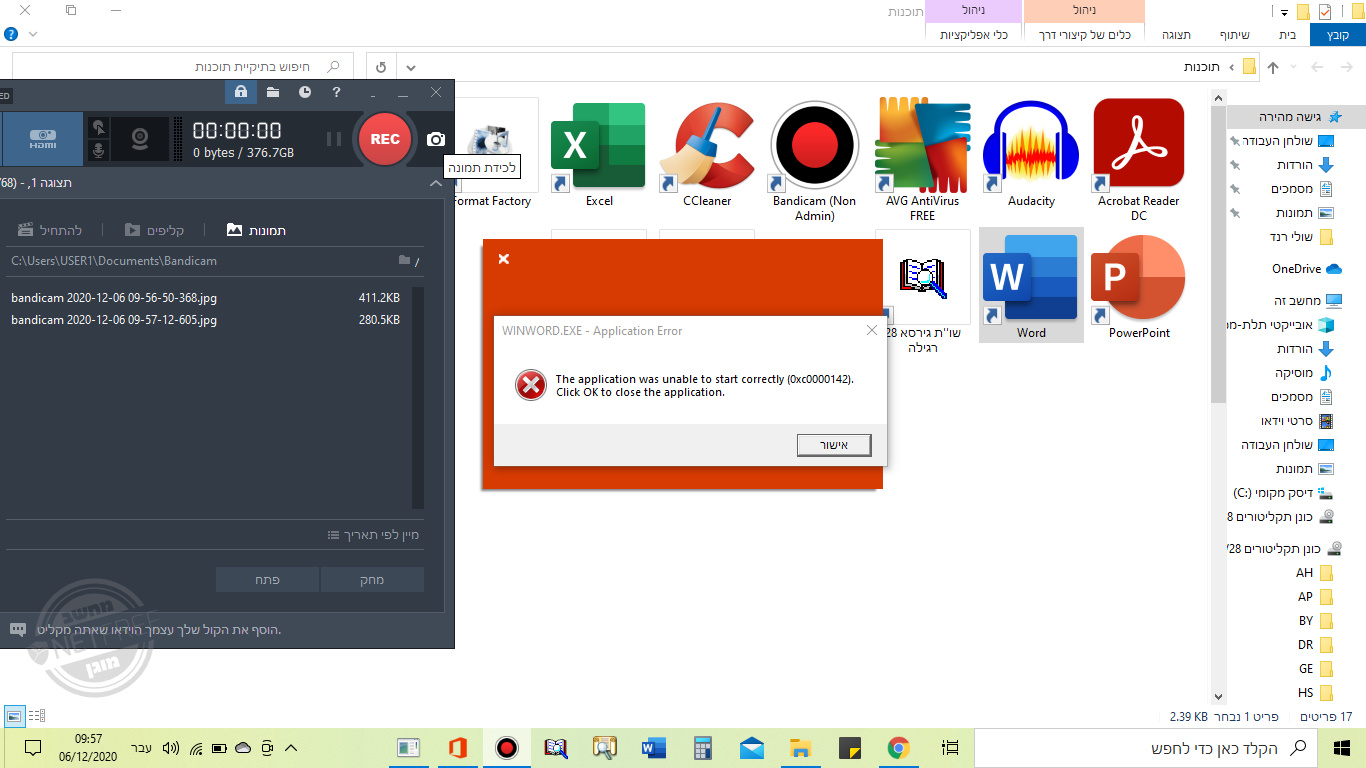Viewport: 1366px width, 768px height.
Task: Open the recent locations dropdown arrow
Action: pyautogui.click(x=1295, y=68)
